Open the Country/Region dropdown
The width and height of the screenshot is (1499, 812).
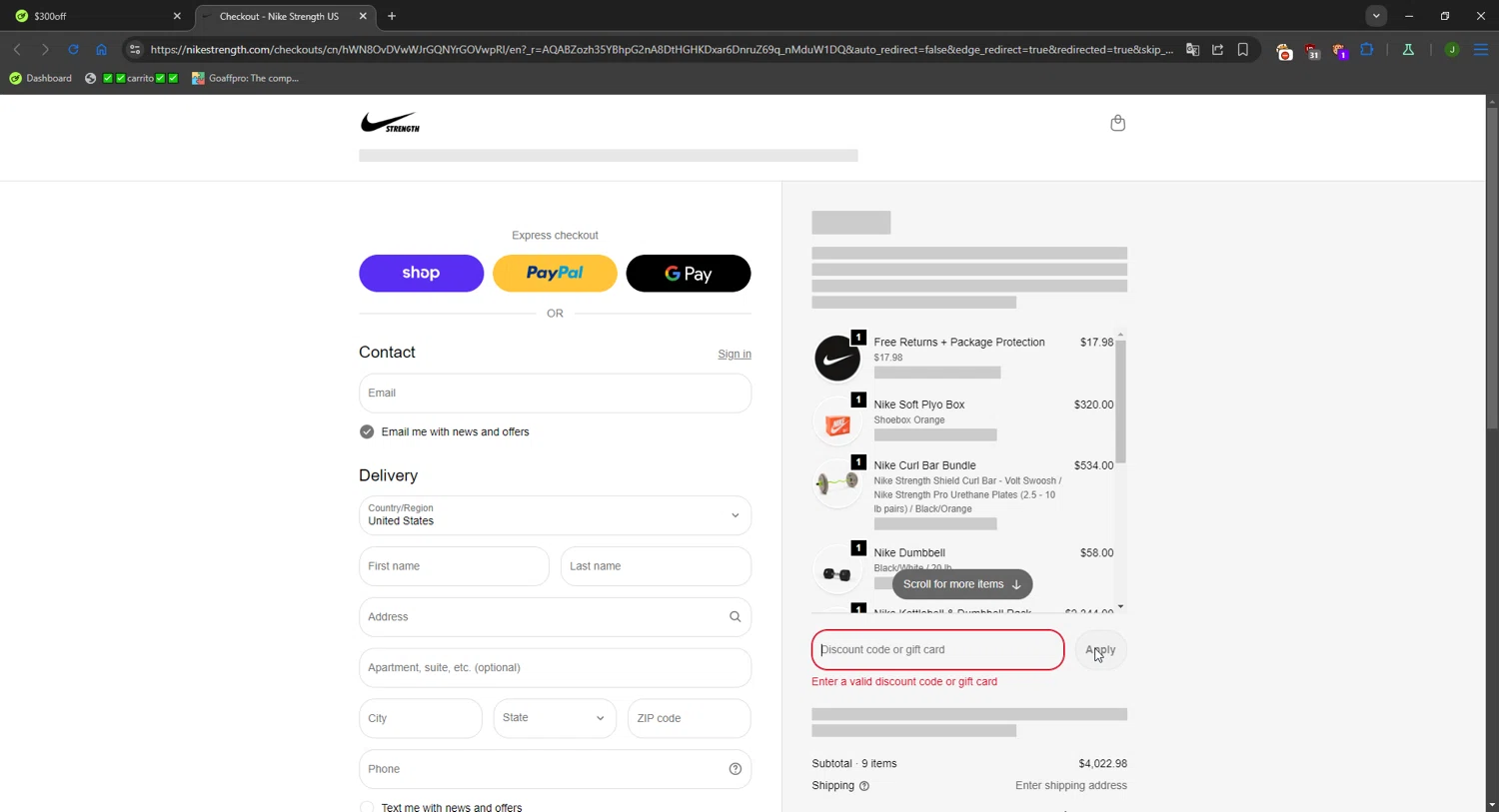click(x=555, y=515)
